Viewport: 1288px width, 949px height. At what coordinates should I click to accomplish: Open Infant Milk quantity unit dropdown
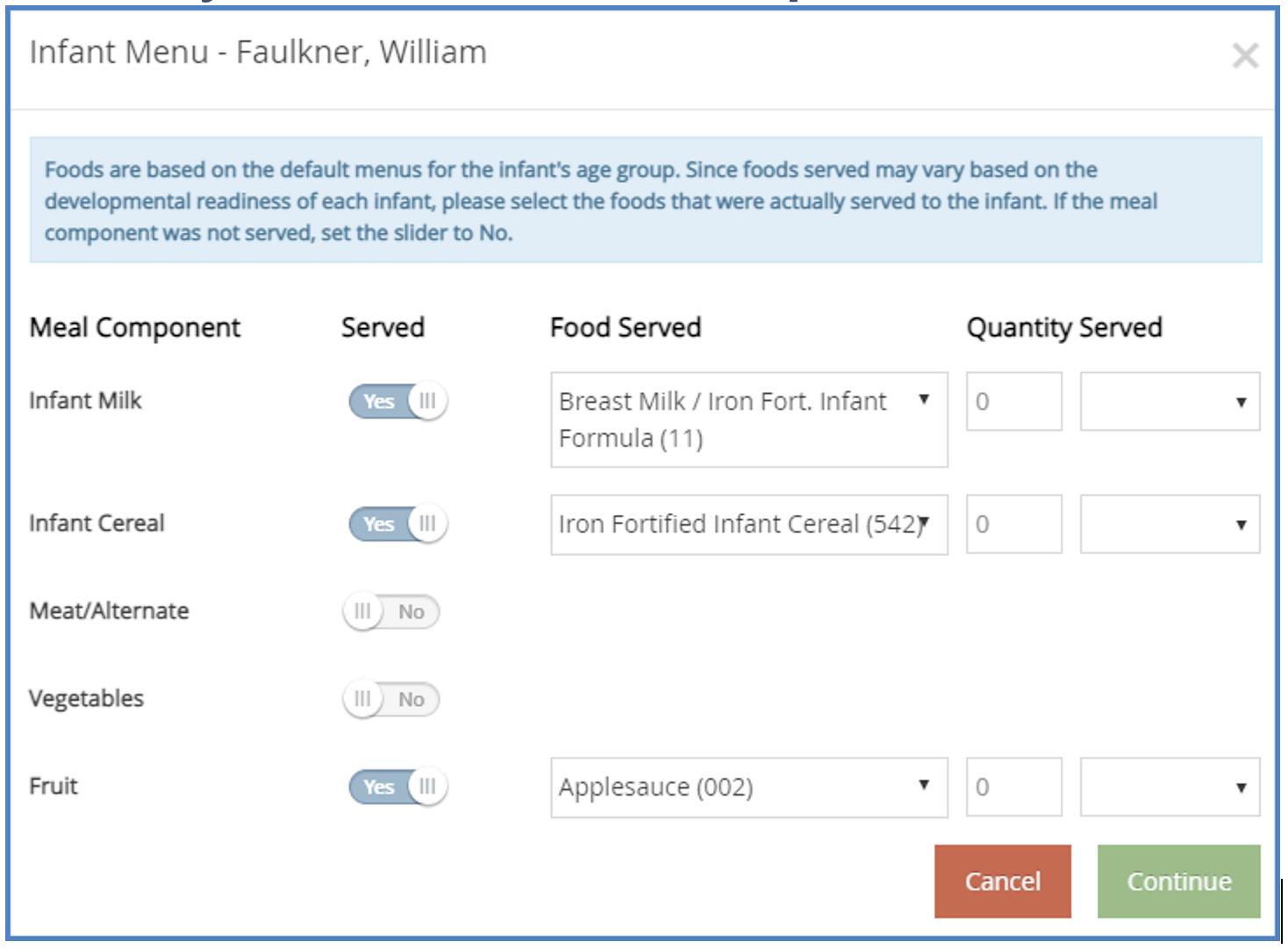(1170, 402)
